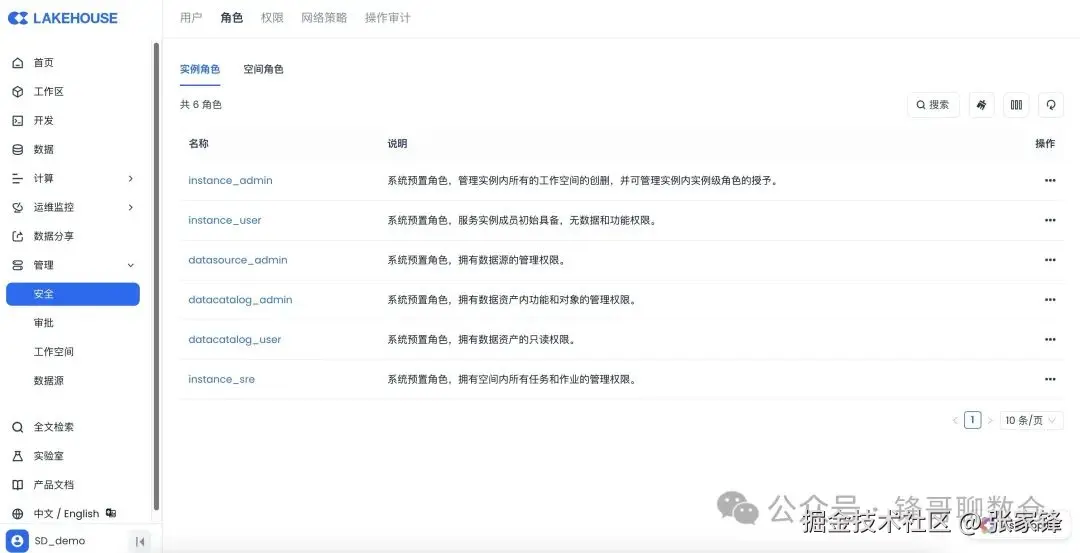Image resolution: width=1080 pixels, height=553 pixels.
Task: Select the 实例角色 sub-tab
Action: (200, 69)
